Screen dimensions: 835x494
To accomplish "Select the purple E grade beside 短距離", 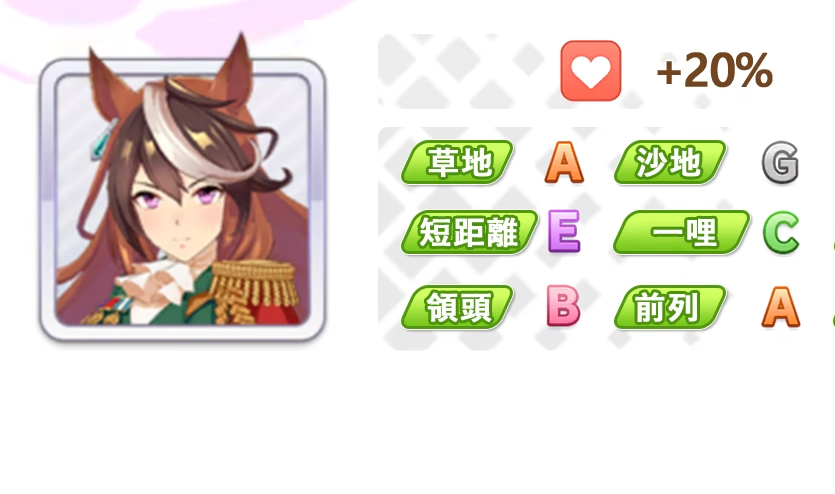I will (x=564, y=231).
